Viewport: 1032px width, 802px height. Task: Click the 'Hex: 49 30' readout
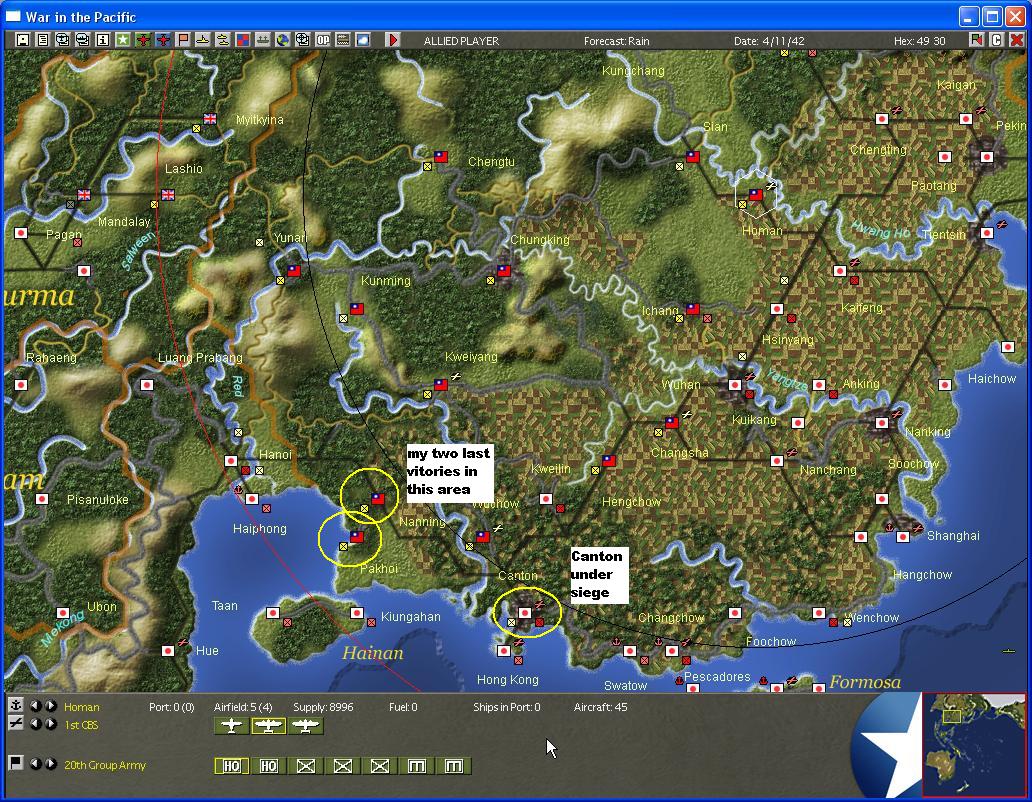coord(919,41)
